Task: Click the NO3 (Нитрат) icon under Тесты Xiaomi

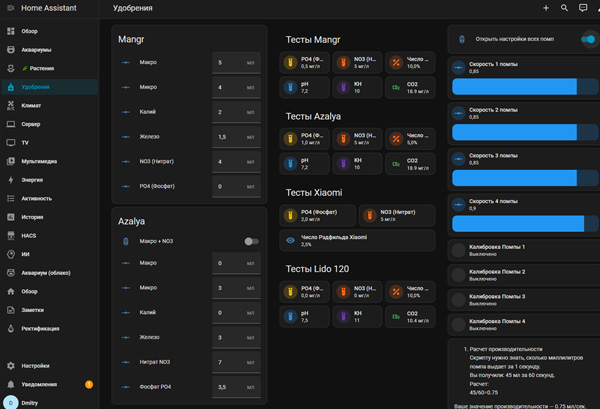Action: (x=370, y=215)
